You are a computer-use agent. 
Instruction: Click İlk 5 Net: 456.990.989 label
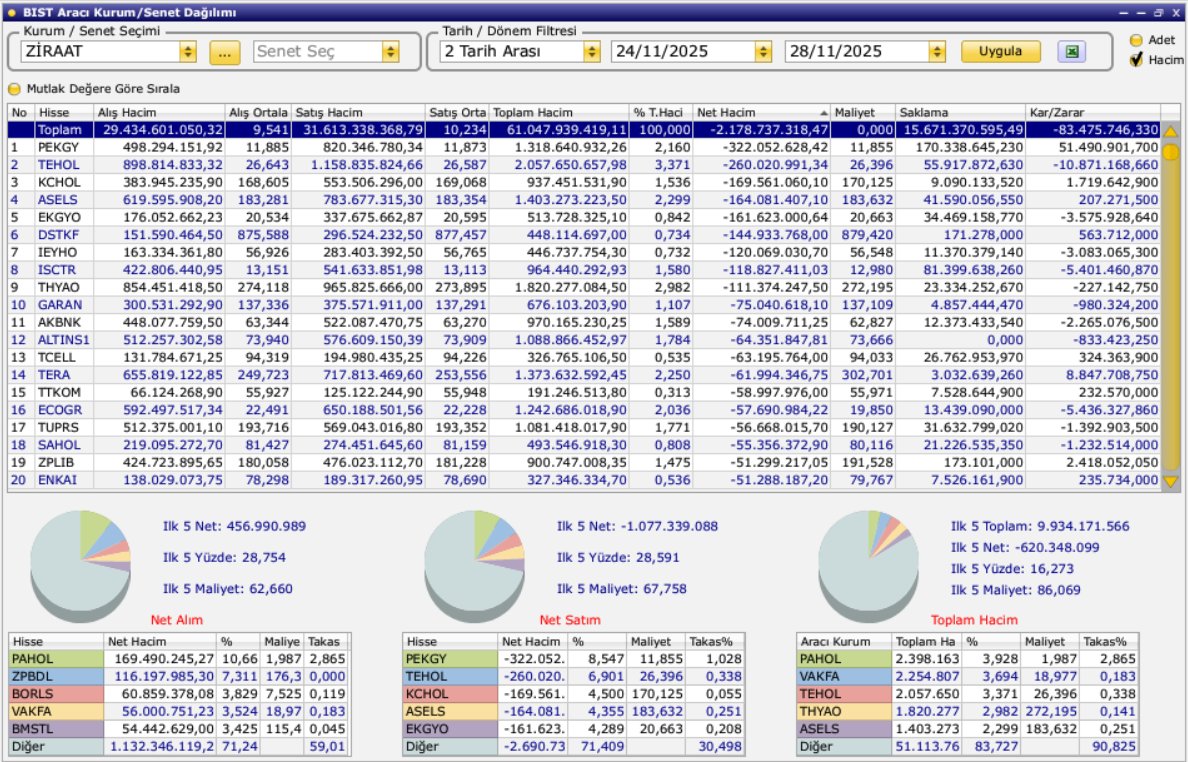coord(234,526)
